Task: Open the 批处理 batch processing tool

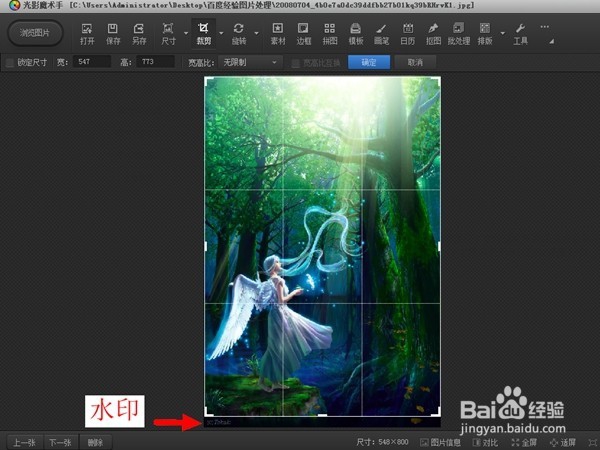Action: (459, 34)
